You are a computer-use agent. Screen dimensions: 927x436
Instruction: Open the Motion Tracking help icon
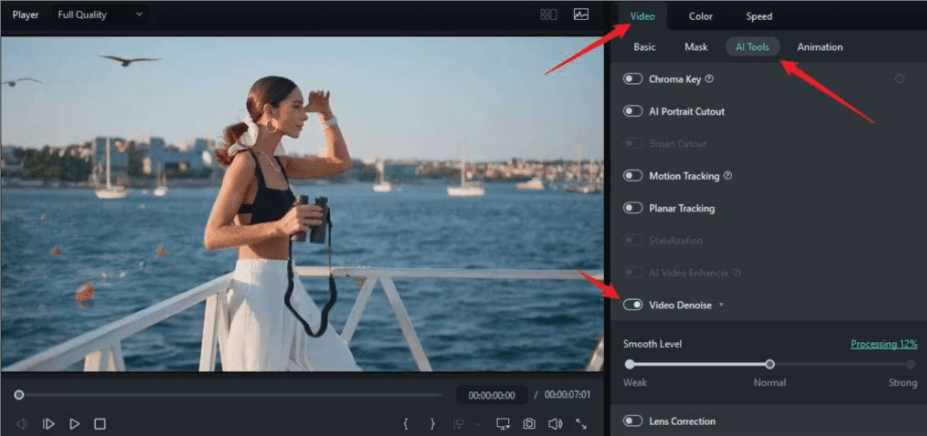(728, 176)
